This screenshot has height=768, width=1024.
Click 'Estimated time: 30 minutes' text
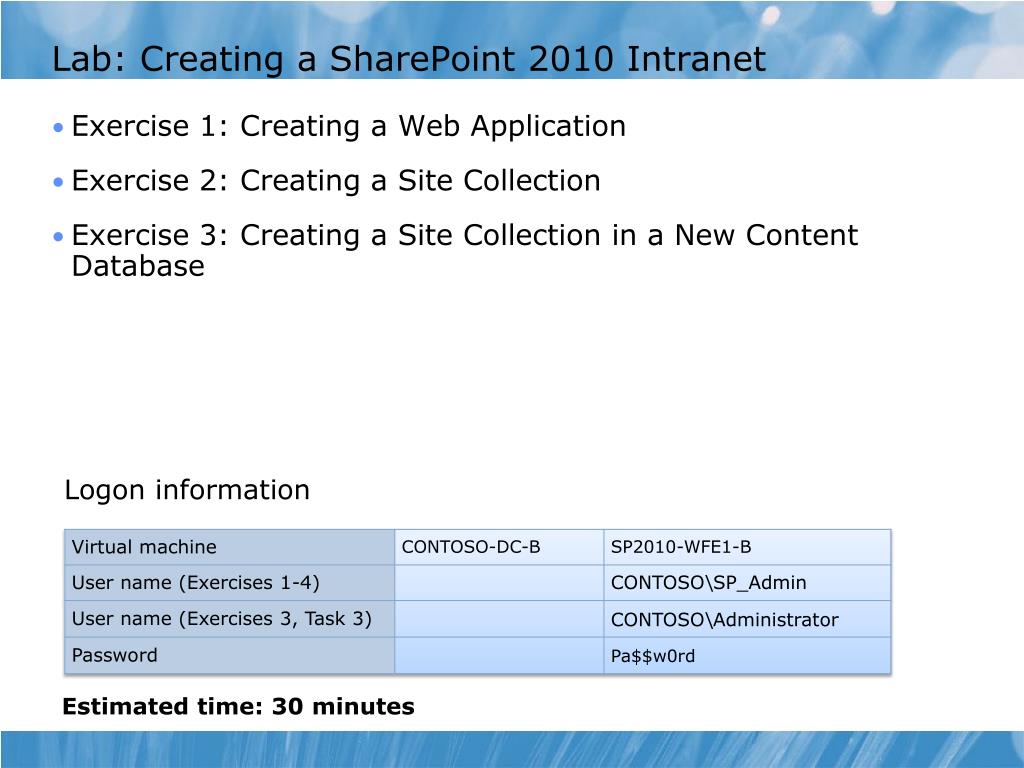click(238, 707)
